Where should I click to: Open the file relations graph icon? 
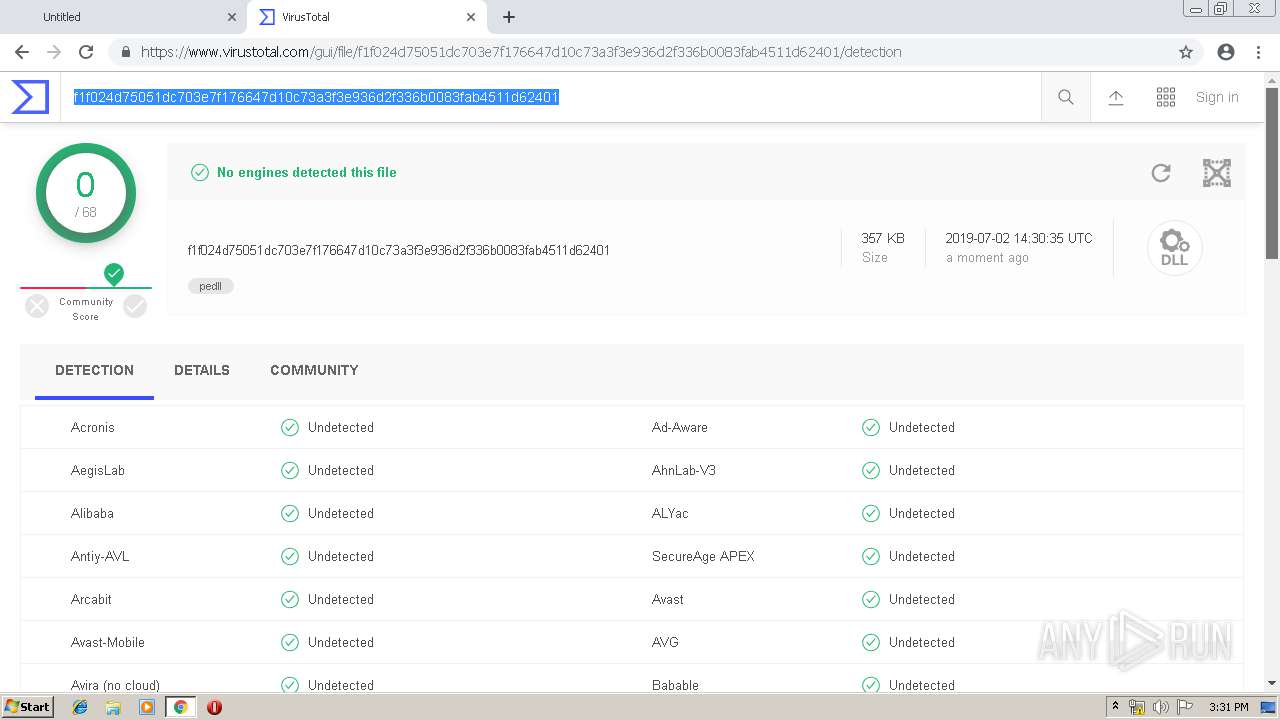point(1216,173)
